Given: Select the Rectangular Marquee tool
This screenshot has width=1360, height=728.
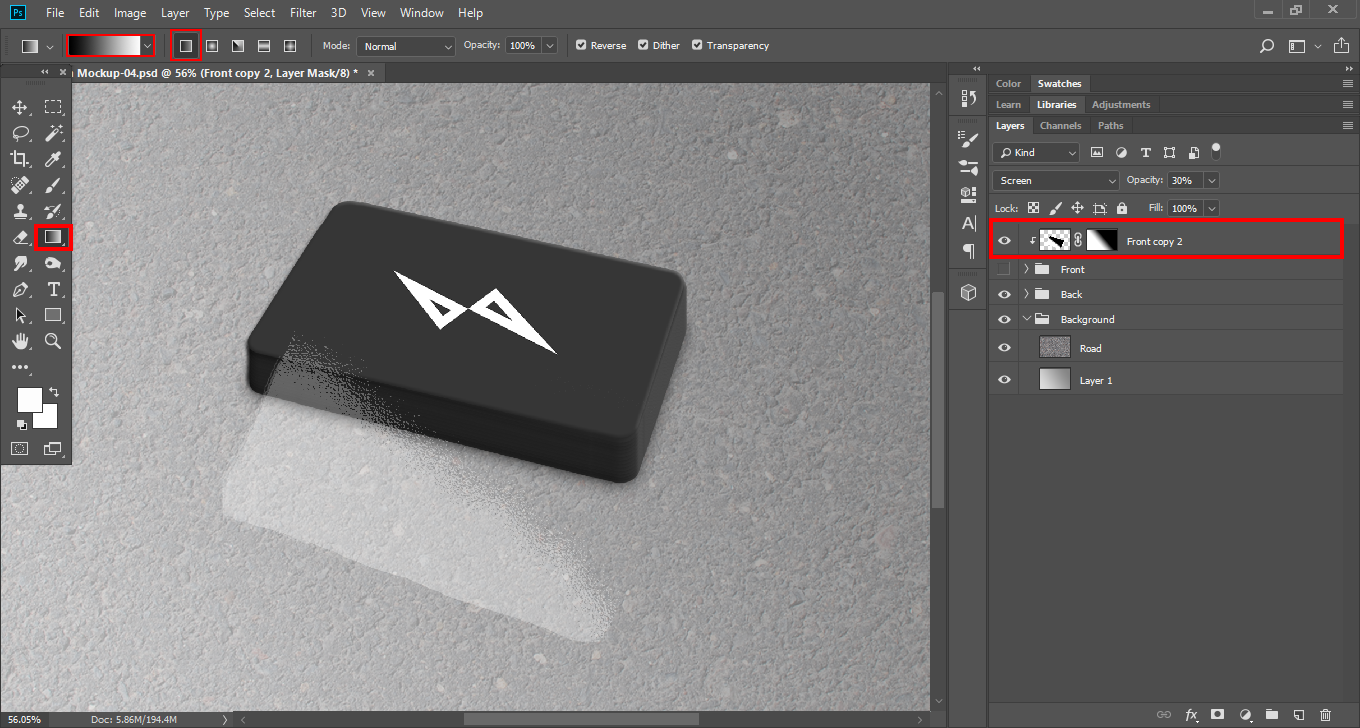Looking at the screenshot, I should (x=53, y=107).
